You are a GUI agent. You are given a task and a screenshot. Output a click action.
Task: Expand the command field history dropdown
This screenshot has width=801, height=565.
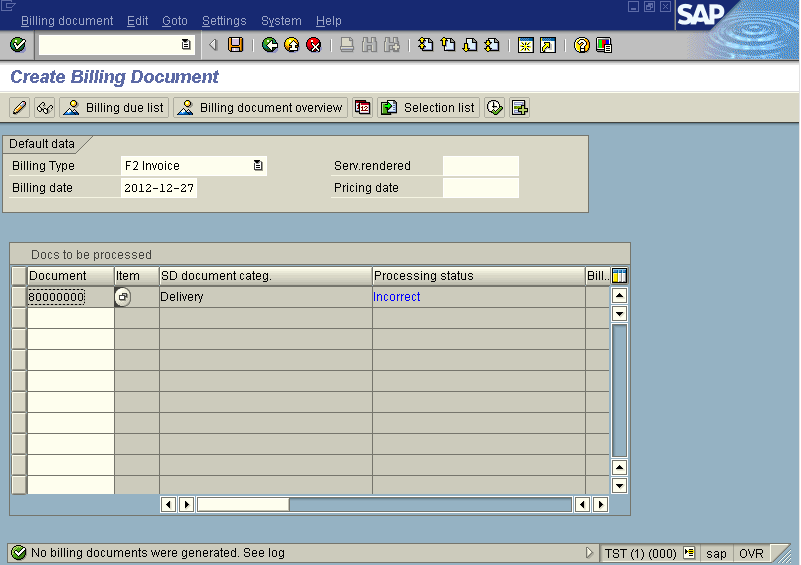point(186,45)
